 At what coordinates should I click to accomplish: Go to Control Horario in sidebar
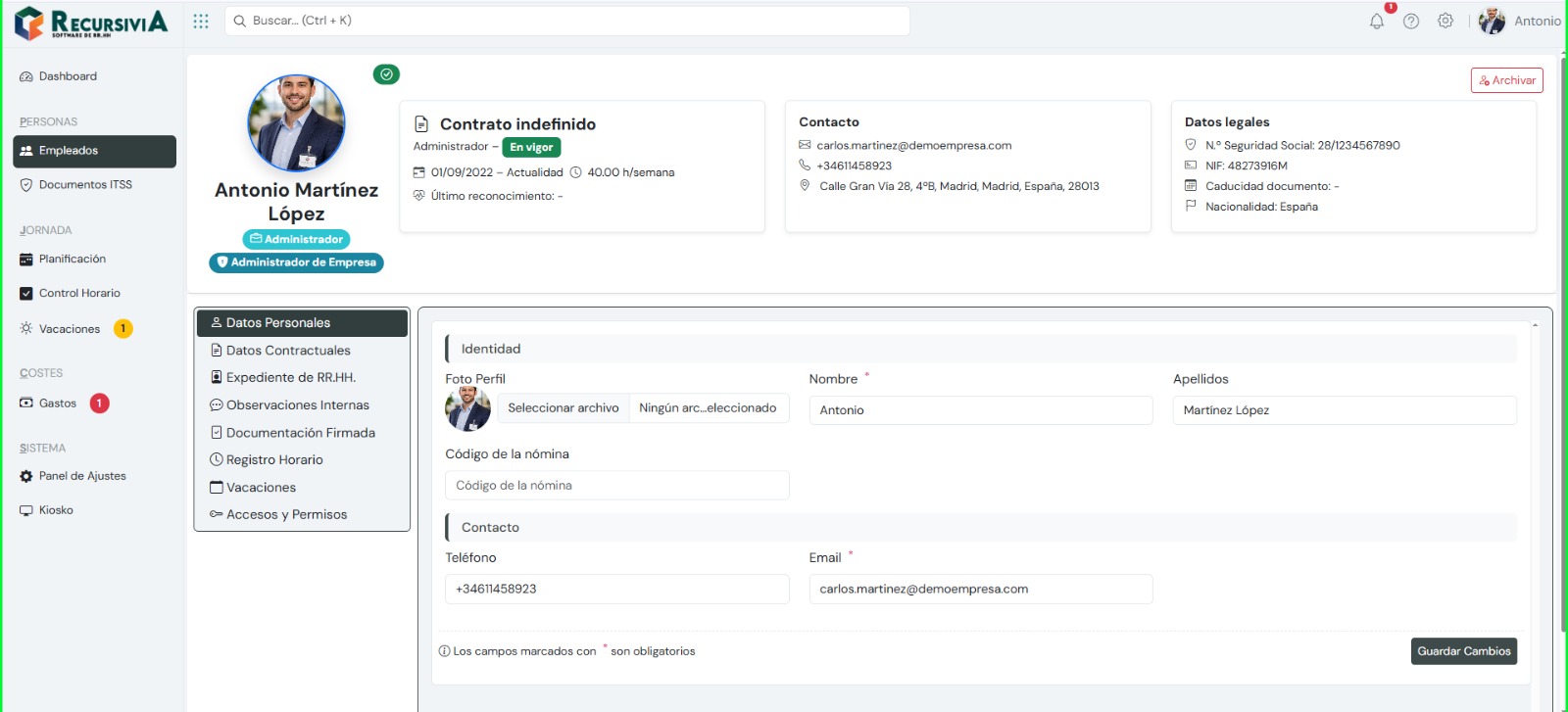(79, 293)
